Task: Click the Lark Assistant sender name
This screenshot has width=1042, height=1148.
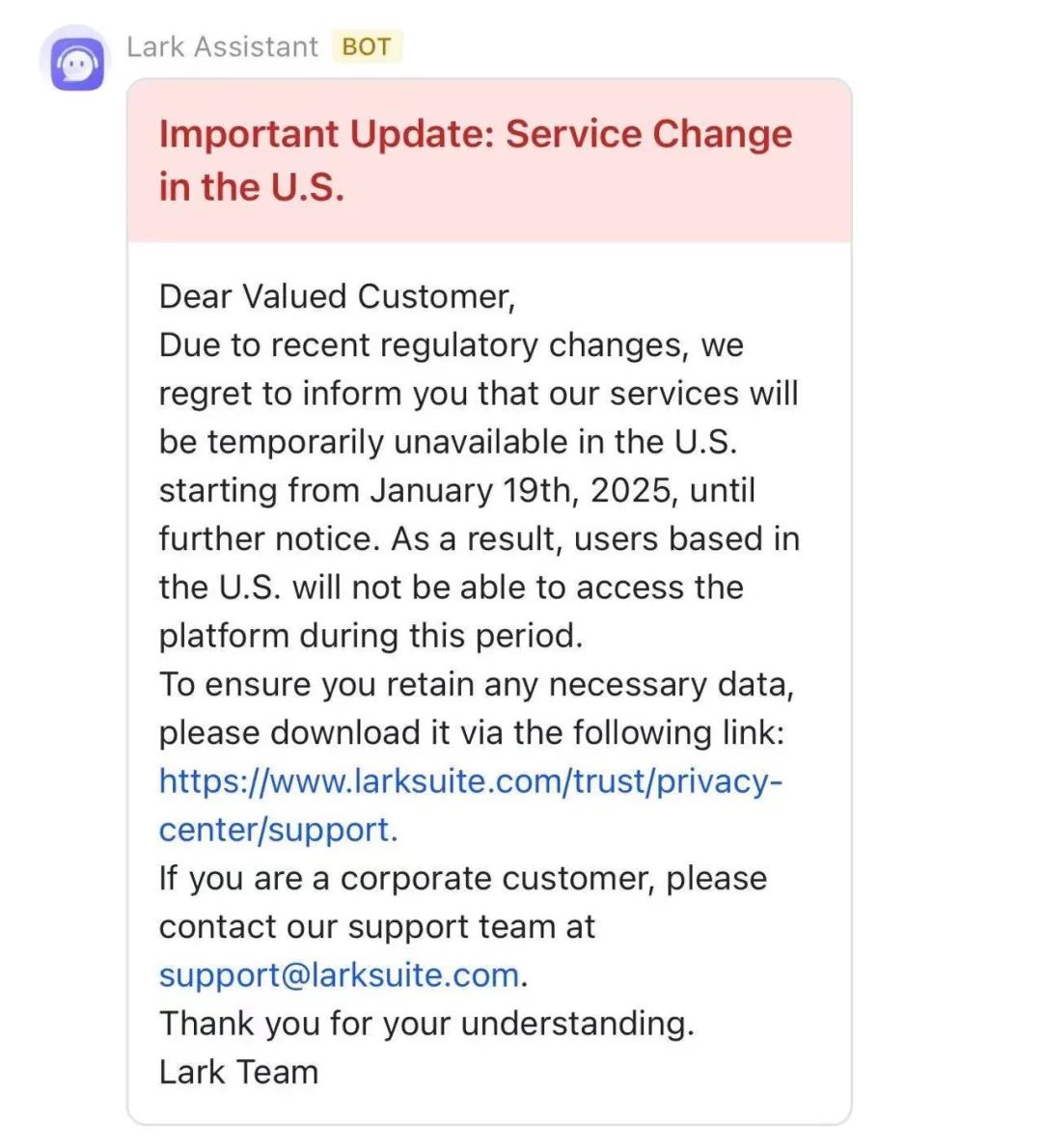Action: (223, 47)
